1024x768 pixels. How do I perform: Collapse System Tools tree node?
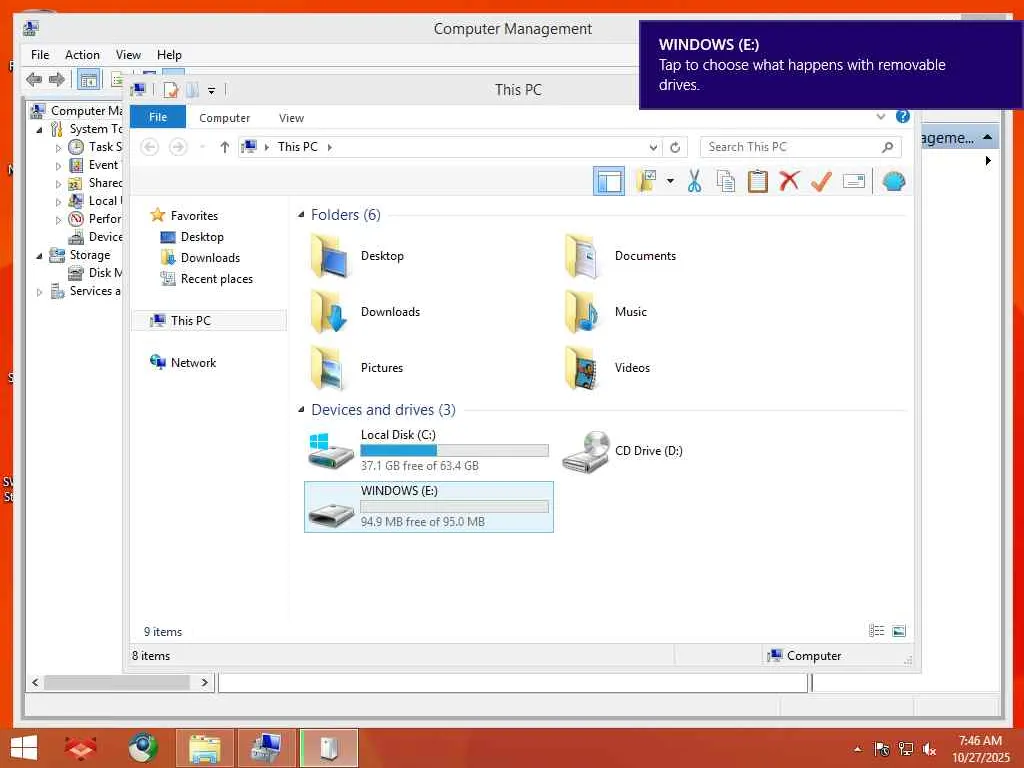click(x=40, y=129)
